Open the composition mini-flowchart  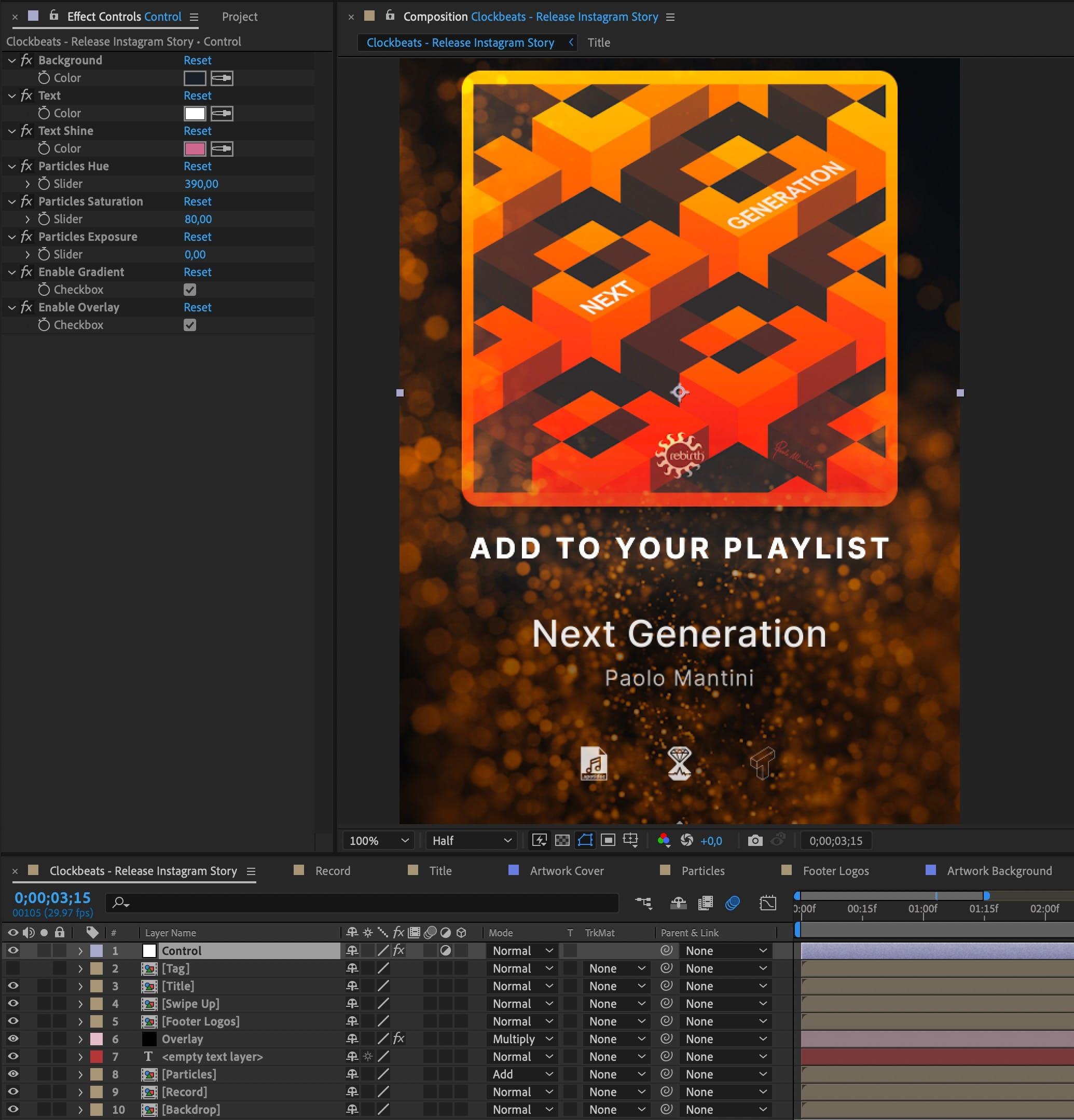pyautogui.click(x=644, y=904)
